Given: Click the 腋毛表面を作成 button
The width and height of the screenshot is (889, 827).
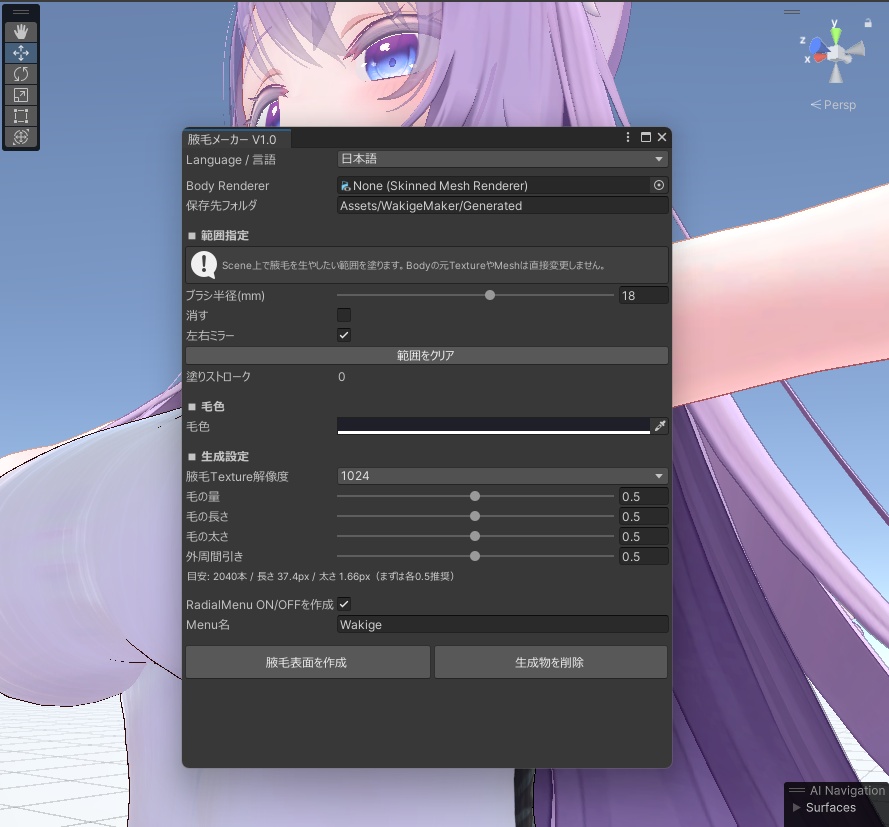Looking at the screenshot, I should pos(307,662).
